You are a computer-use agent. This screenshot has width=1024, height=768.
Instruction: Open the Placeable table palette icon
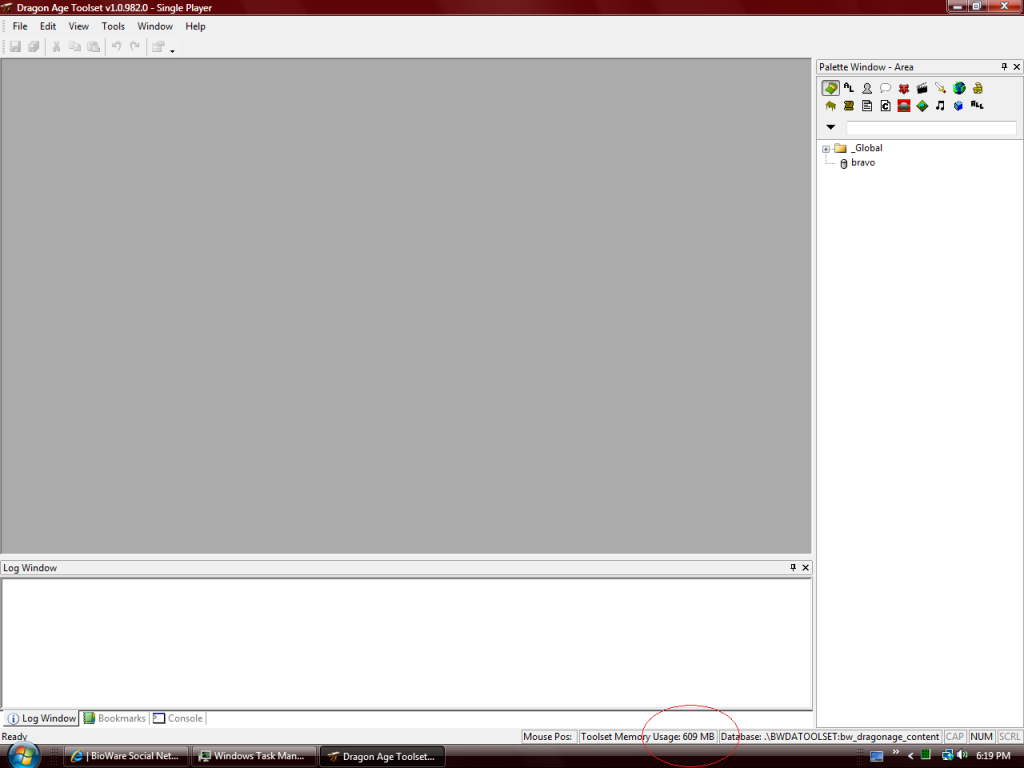(x=830, y=106)
